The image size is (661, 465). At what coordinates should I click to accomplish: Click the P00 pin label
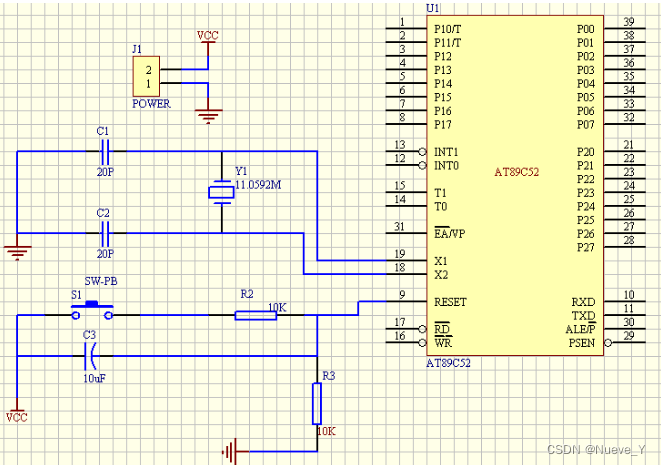click(586, 29)
